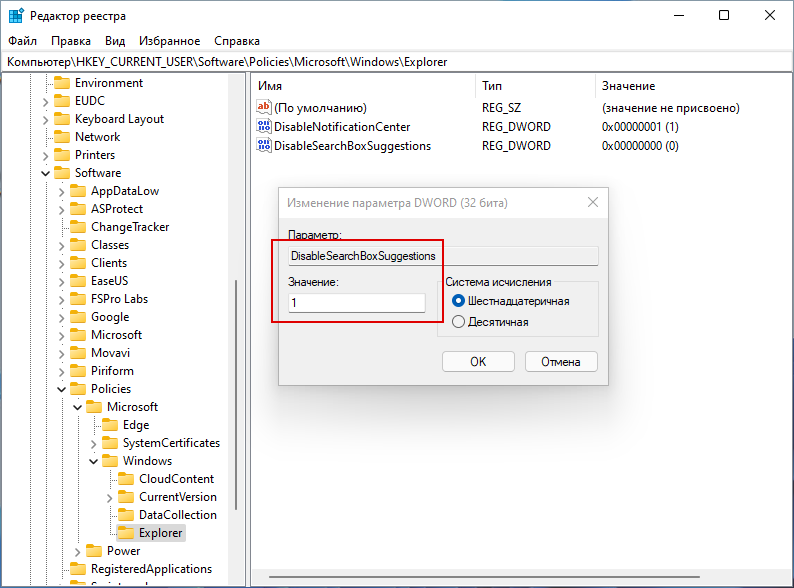Image resolution: width=794 pixels, height=588 pixels.
Task: Click the (значение не присвоено) cell
Action: click(670, 108)
